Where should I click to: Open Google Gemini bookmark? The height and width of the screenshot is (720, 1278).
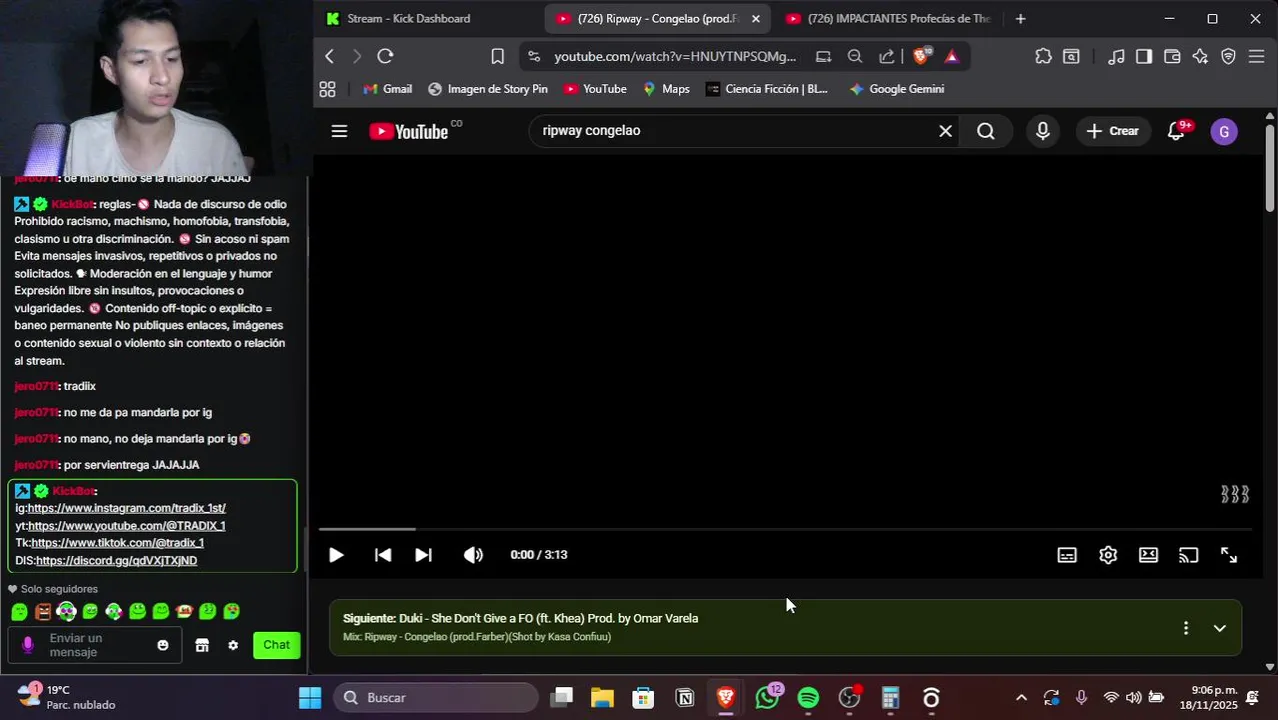click(896, 89)
